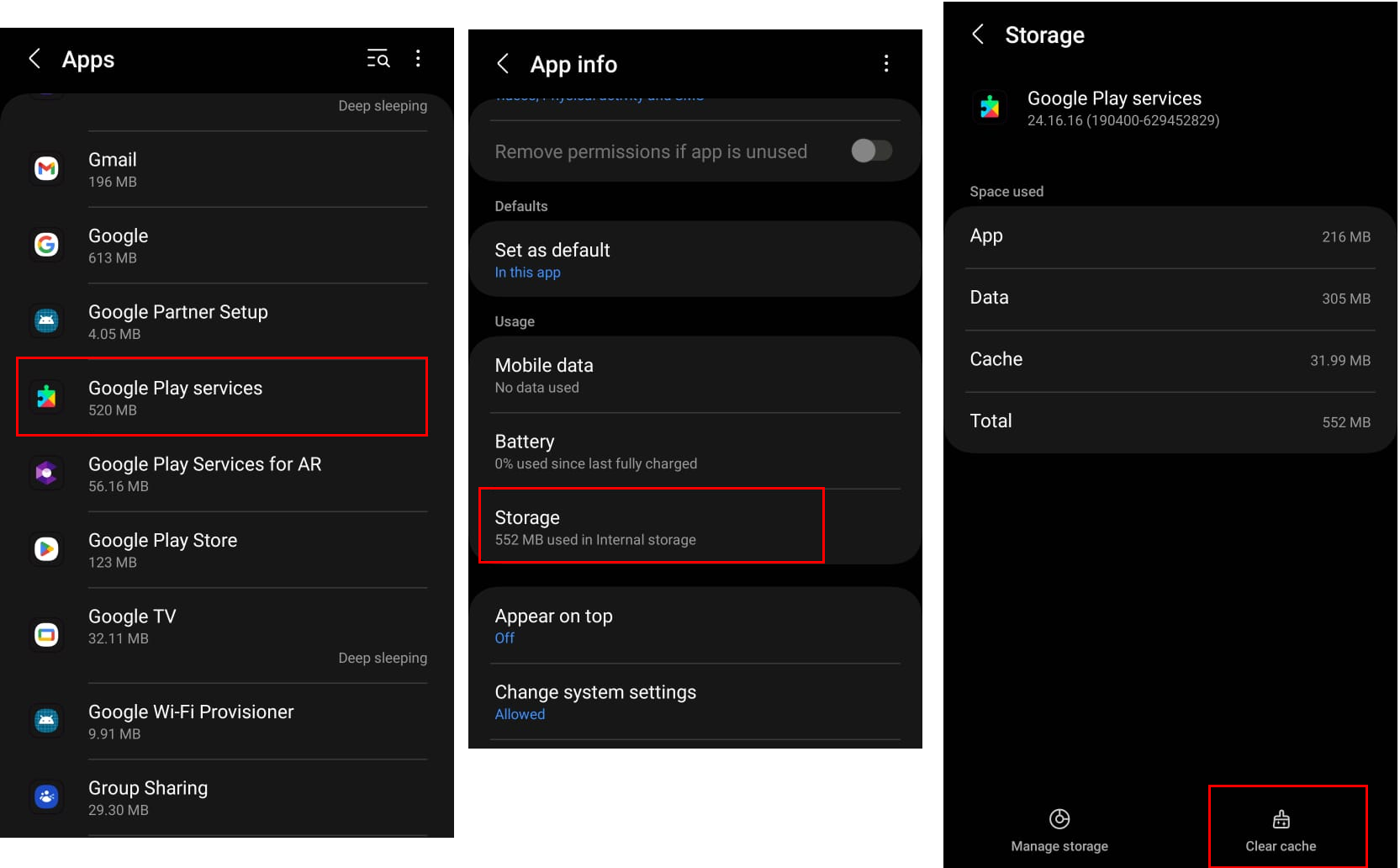Tap the Manage storage icon
The height and width of the screenshot is (868, 1400).
pyautogui.click(x=1059, y=819)
